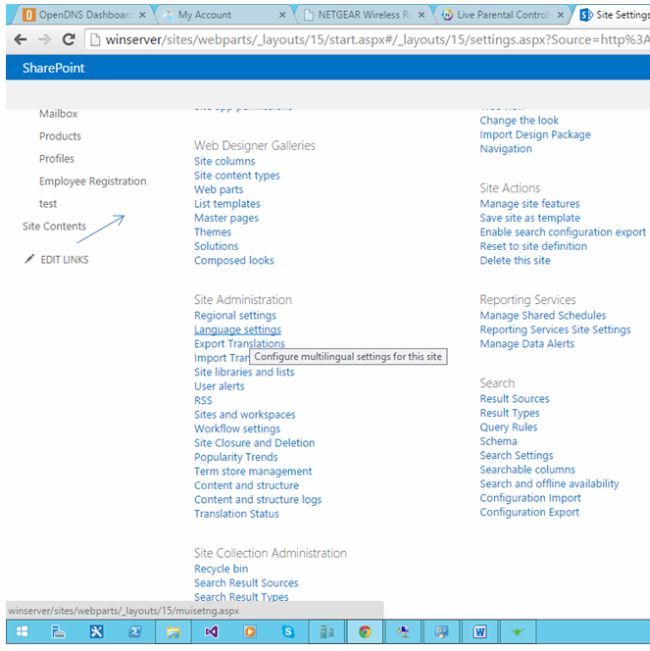This screenshot has height=651, width=650.
Task: Open Import Design Package
Action: [x=535, y=135]
